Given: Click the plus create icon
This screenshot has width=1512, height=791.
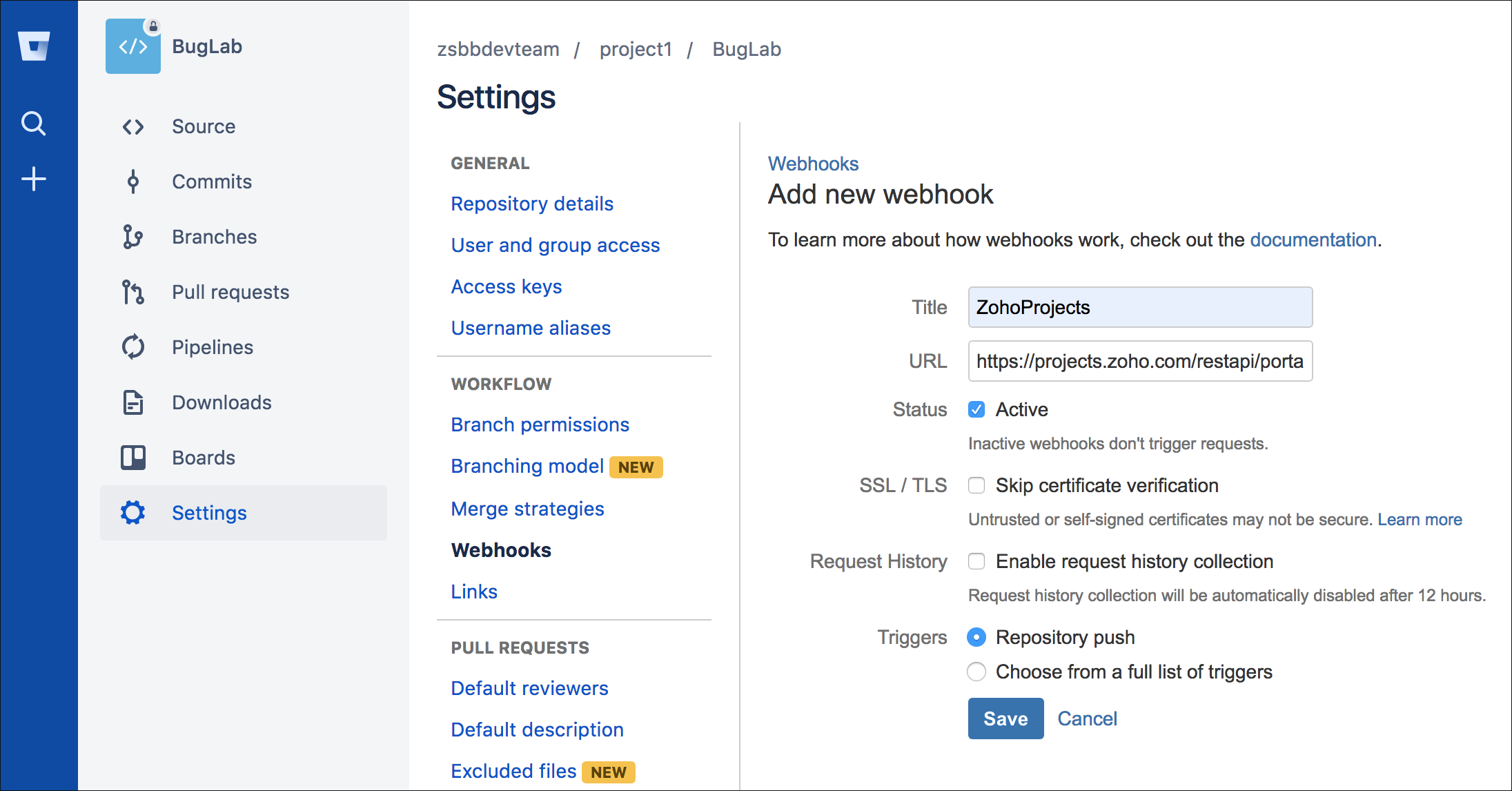Looking at the screenshot, I should pyautogui.click(x=34, y=179).
